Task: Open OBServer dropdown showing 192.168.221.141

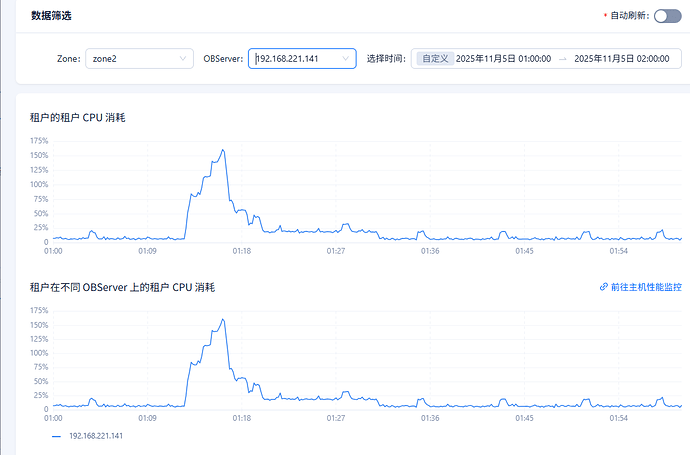Action: tap(300, 59)
